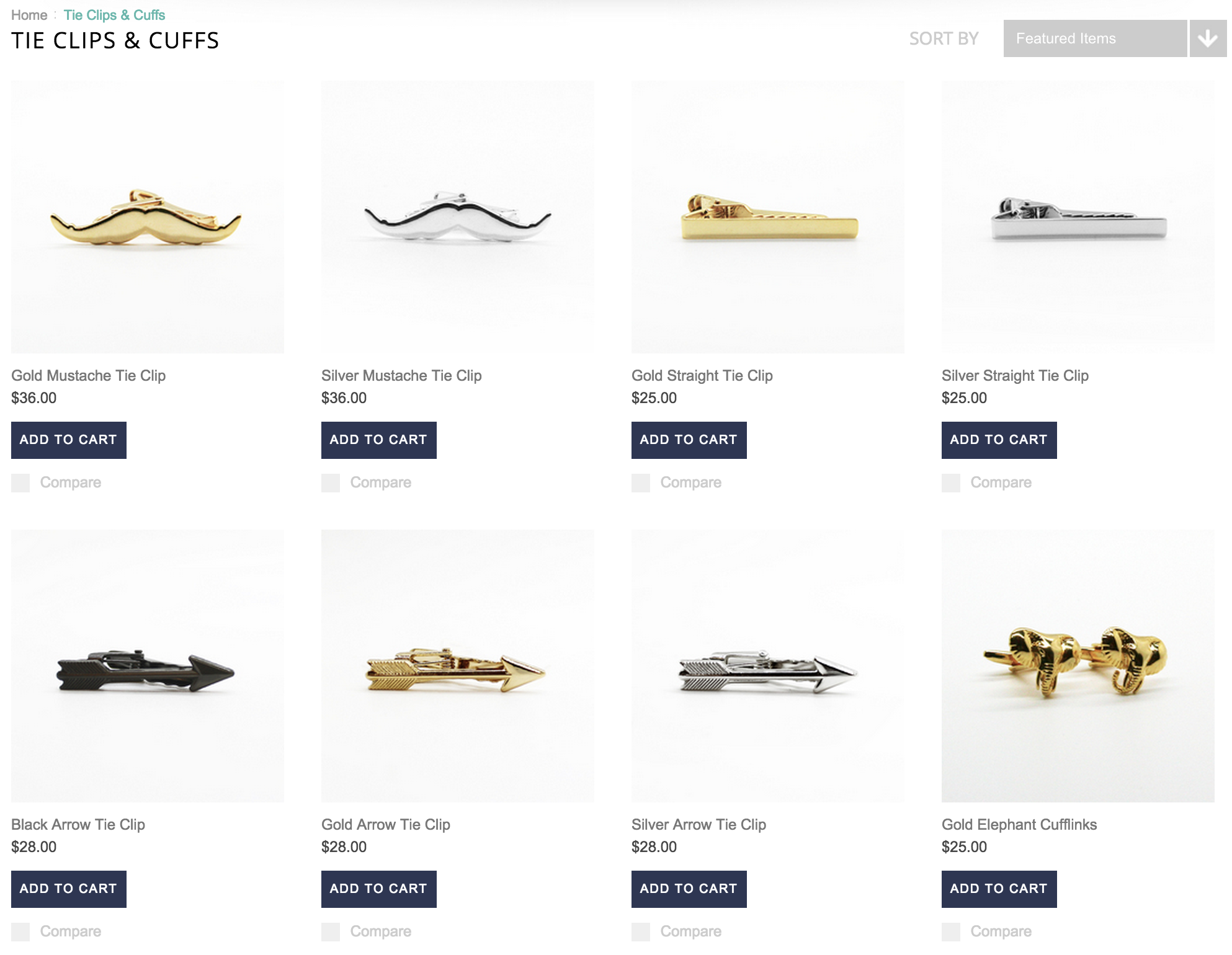This screenshot has width=1232, height=955.
Task: Add Silver Mustache Tie Clip to cart
Action: [379, 440]
